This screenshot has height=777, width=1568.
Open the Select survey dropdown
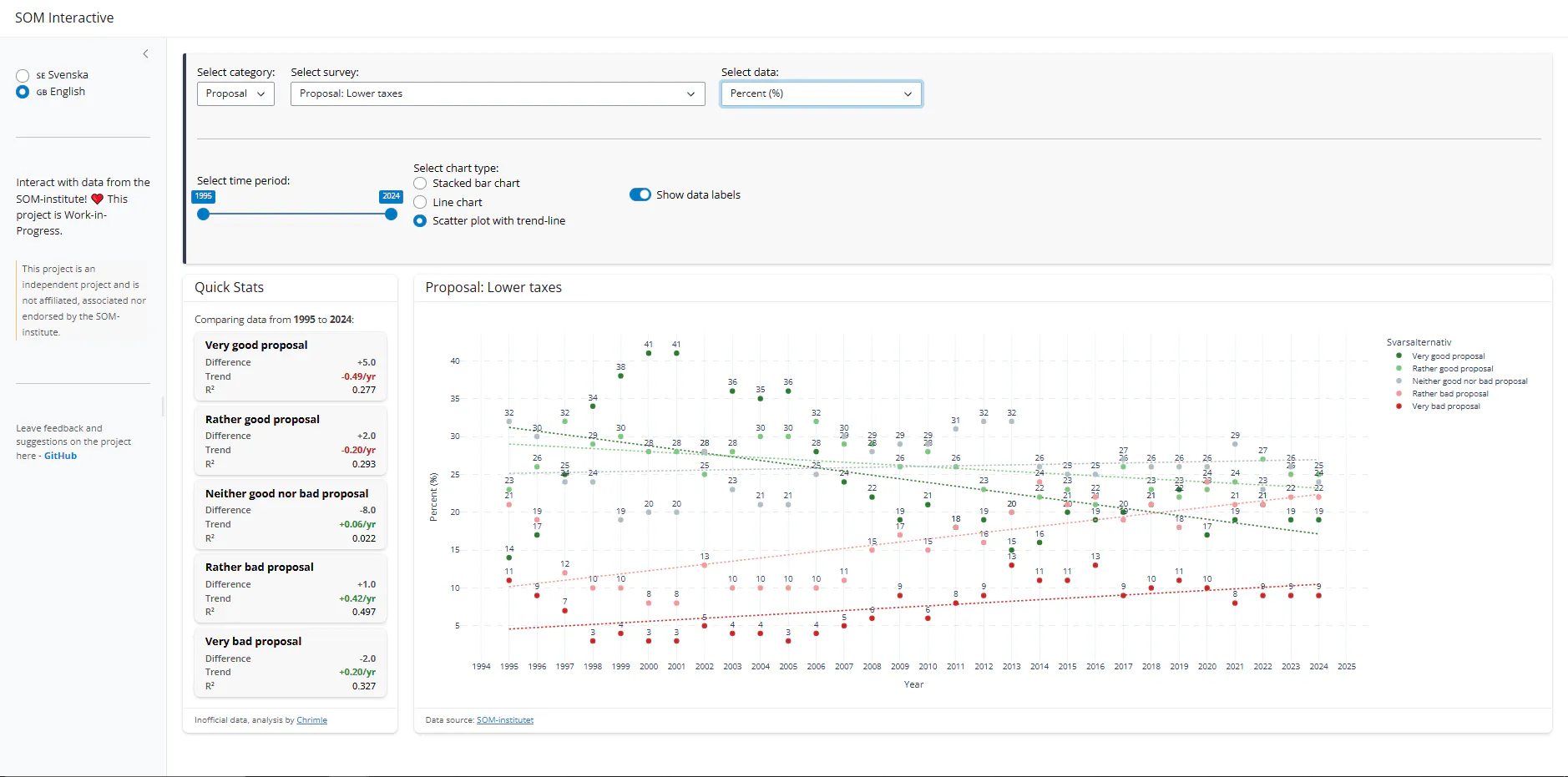498,93
